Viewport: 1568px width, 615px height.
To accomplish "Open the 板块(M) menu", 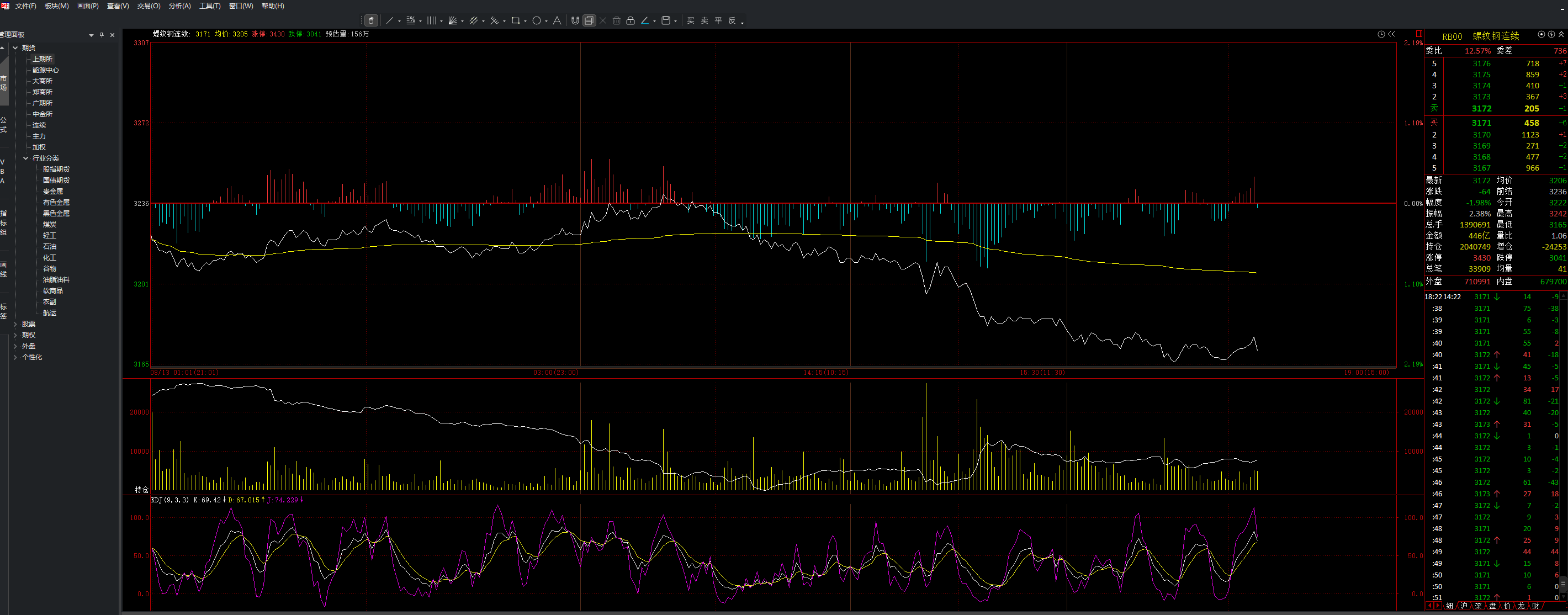I will coord(57,6).
